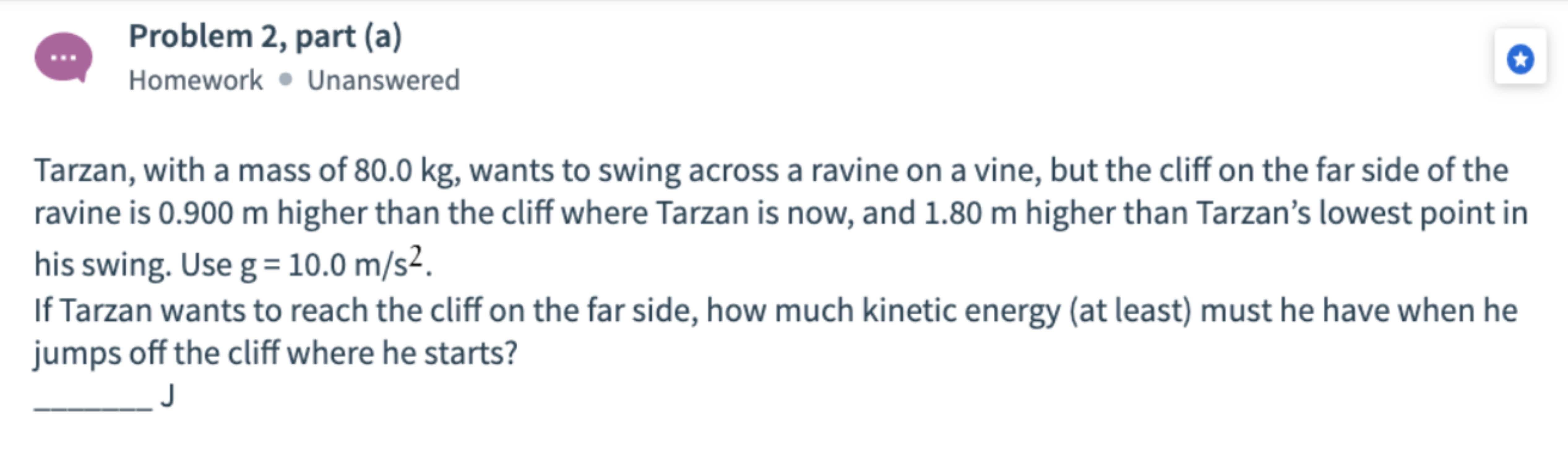
Task: Click the J unit label after the blank
Action: 168,396
